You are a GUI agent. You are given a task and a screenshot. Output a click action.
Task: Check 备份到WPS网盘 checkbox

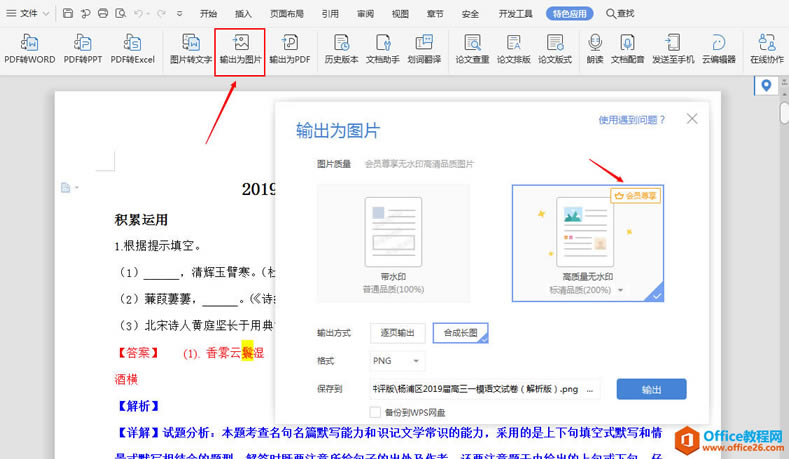click(375, 412)
